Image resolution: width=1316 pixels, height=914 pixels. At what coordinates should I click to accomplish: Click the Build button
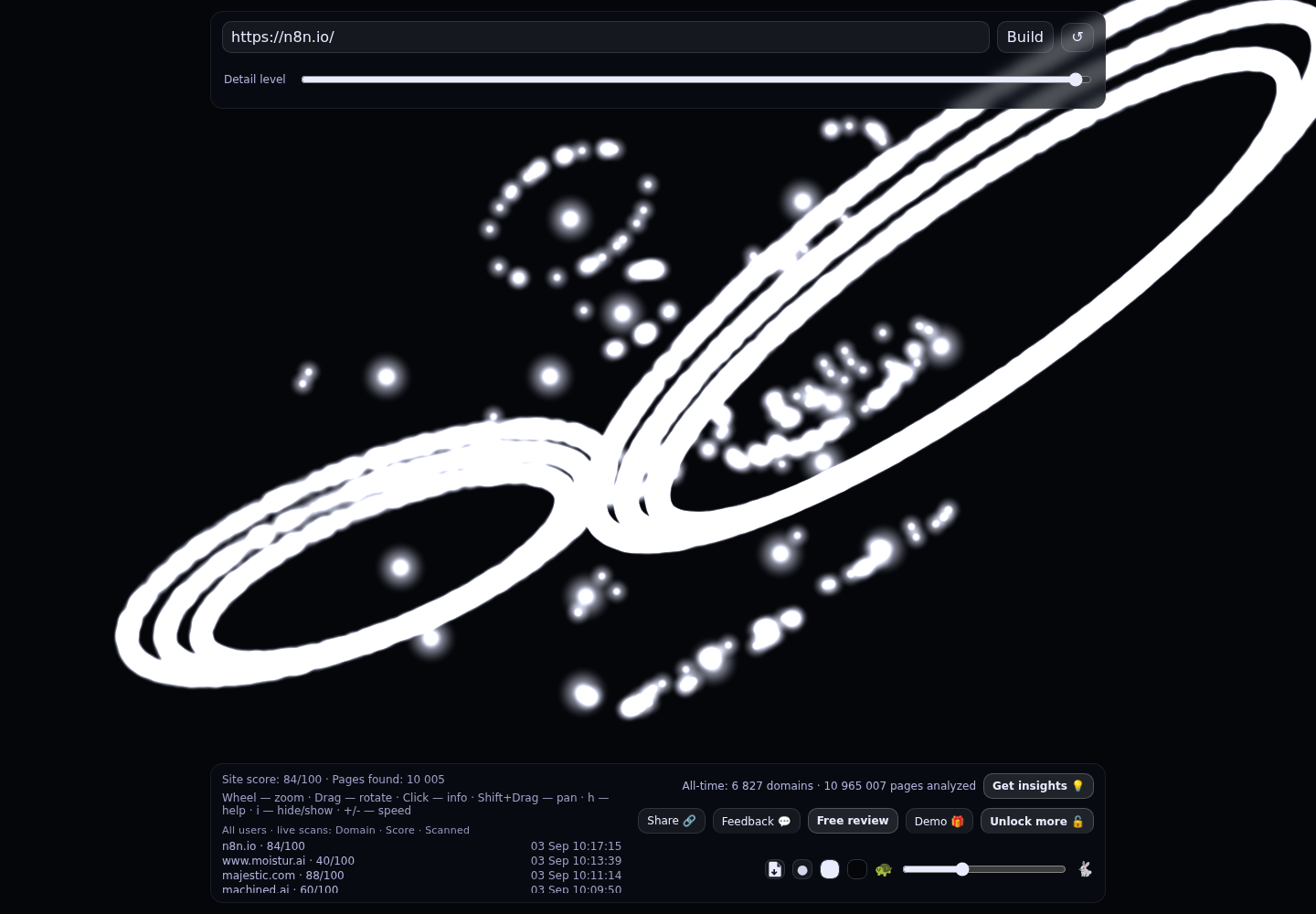click(x=1025, y=37)
